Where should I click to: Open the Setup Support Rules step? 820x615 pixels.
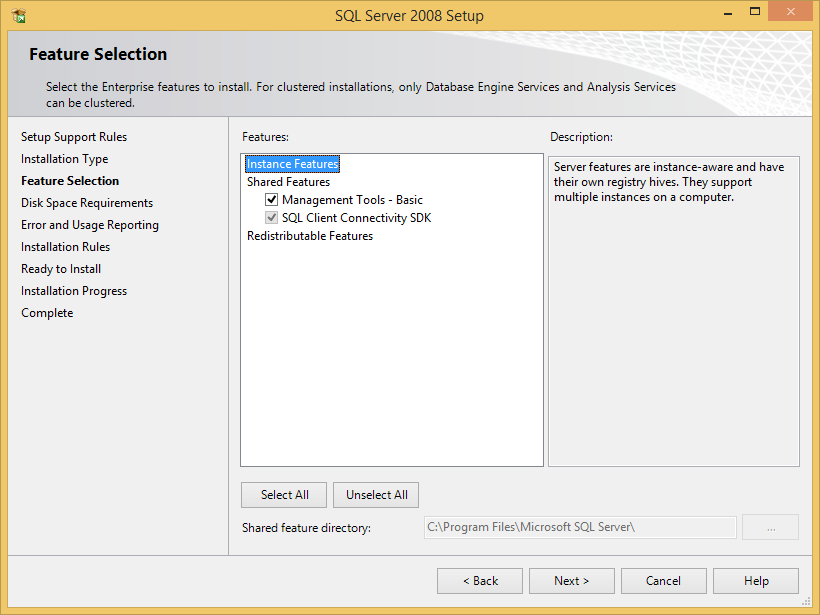tap(74, 137)
